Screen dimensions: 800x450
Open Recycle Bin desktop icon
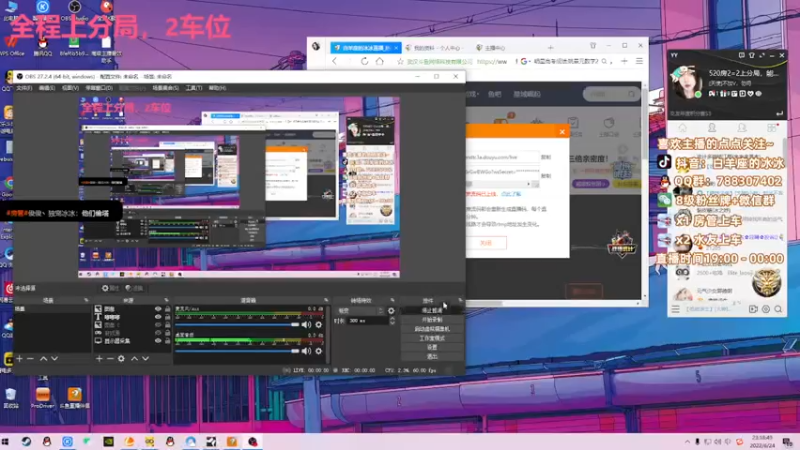coord(11,396)
